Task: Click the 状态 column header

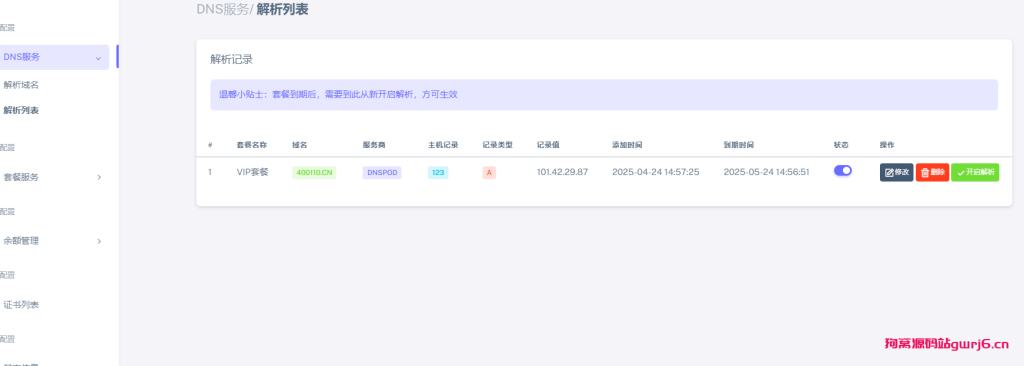Action: [841, 144]
